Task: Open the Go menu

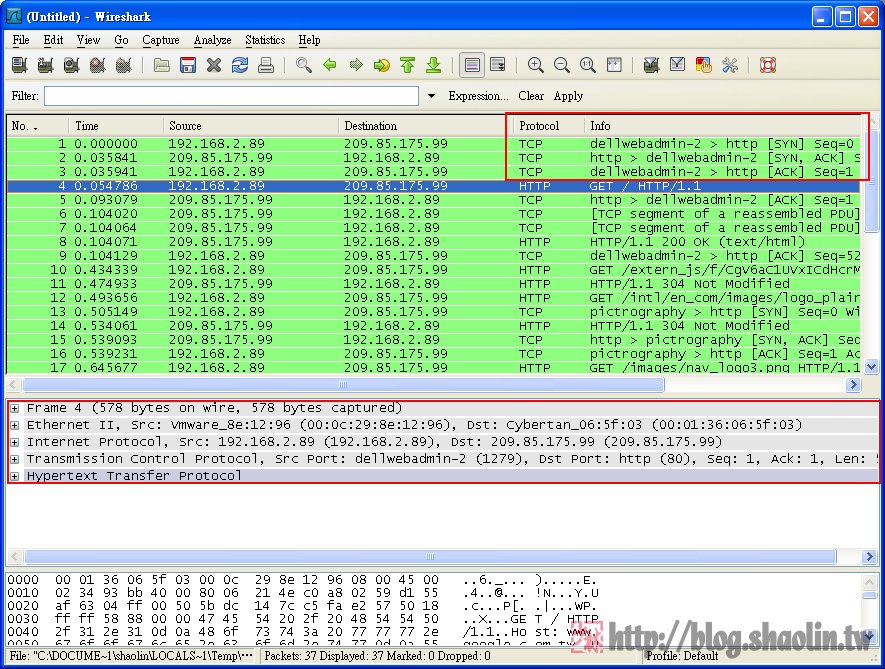Action: point(121,40)
